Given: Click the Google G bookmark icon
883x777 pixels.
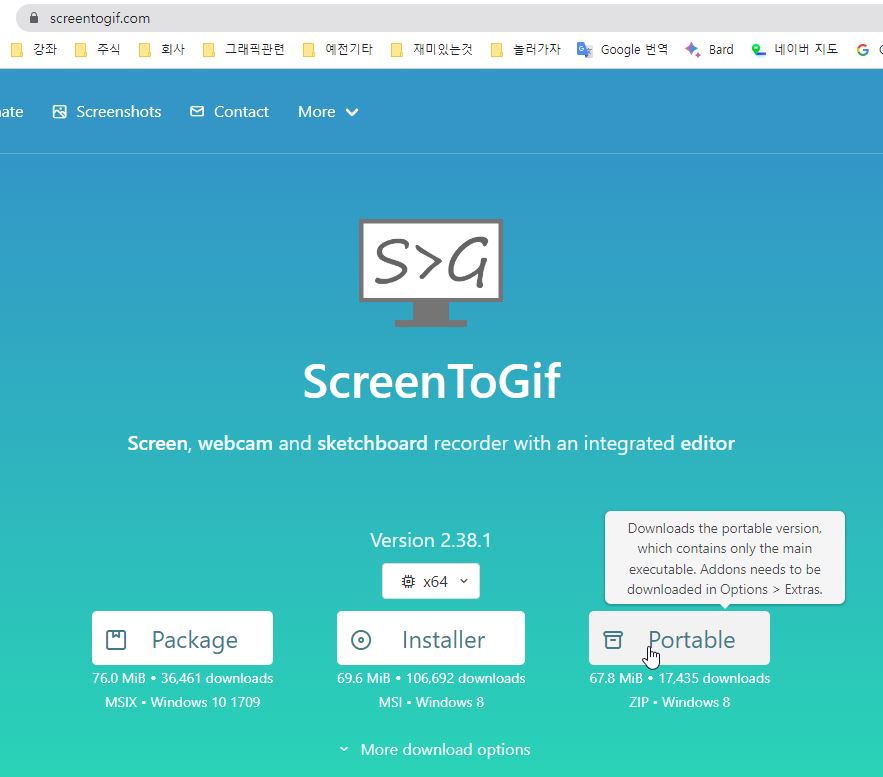Looking at the screenshot, I should point(862,50).
